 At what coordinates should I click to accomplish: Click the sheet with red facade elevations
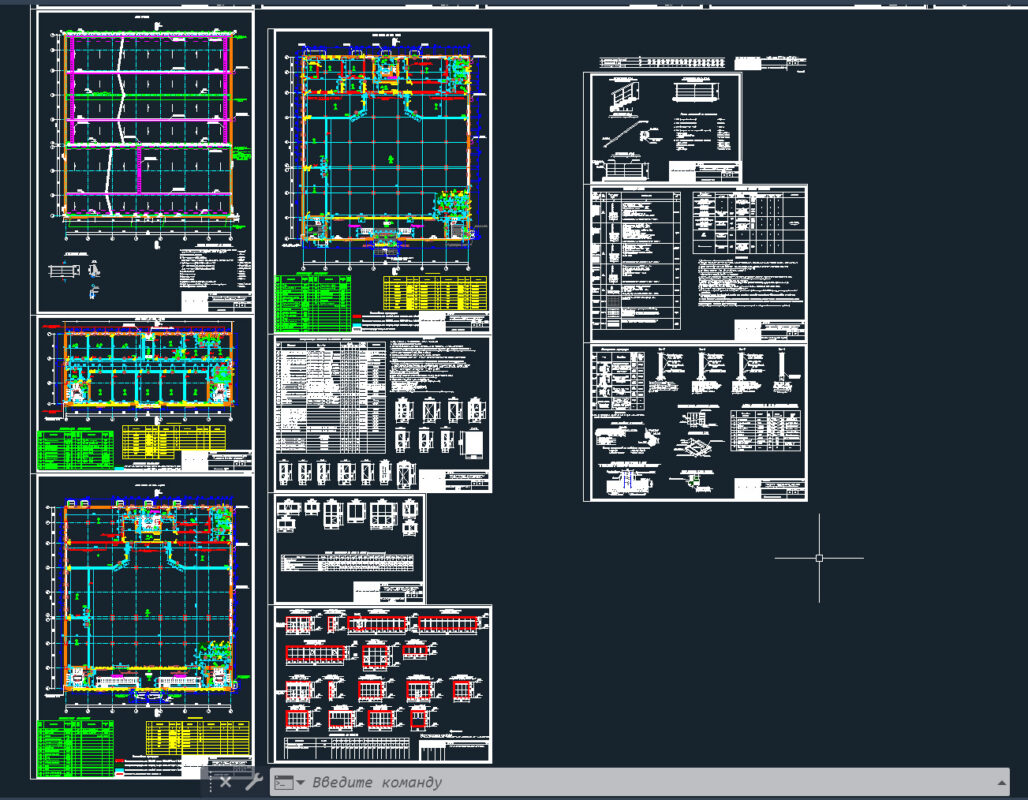(x=381, y=683)
